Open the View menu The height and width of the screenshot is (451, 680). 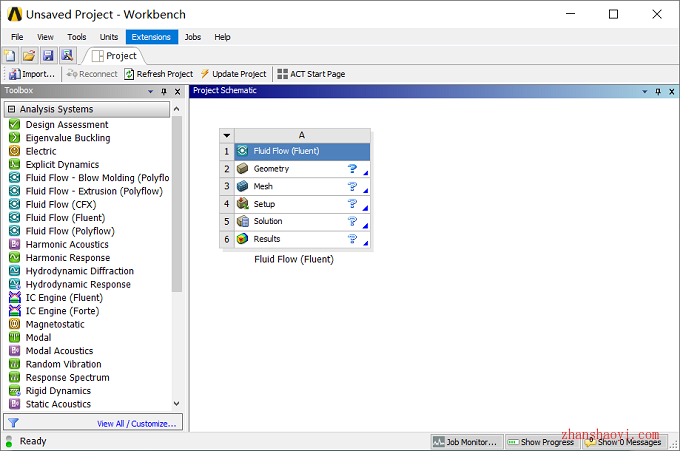click(45, 37)
